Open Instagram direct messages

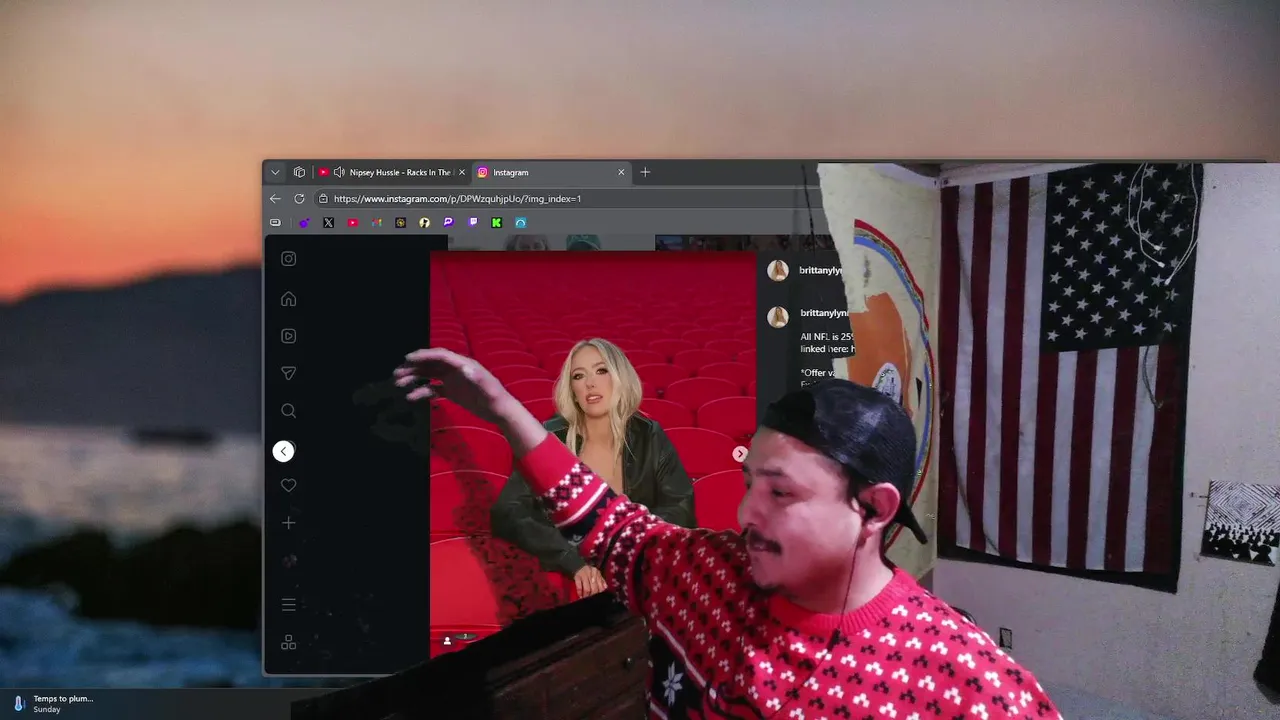click(x=288, y=373)
